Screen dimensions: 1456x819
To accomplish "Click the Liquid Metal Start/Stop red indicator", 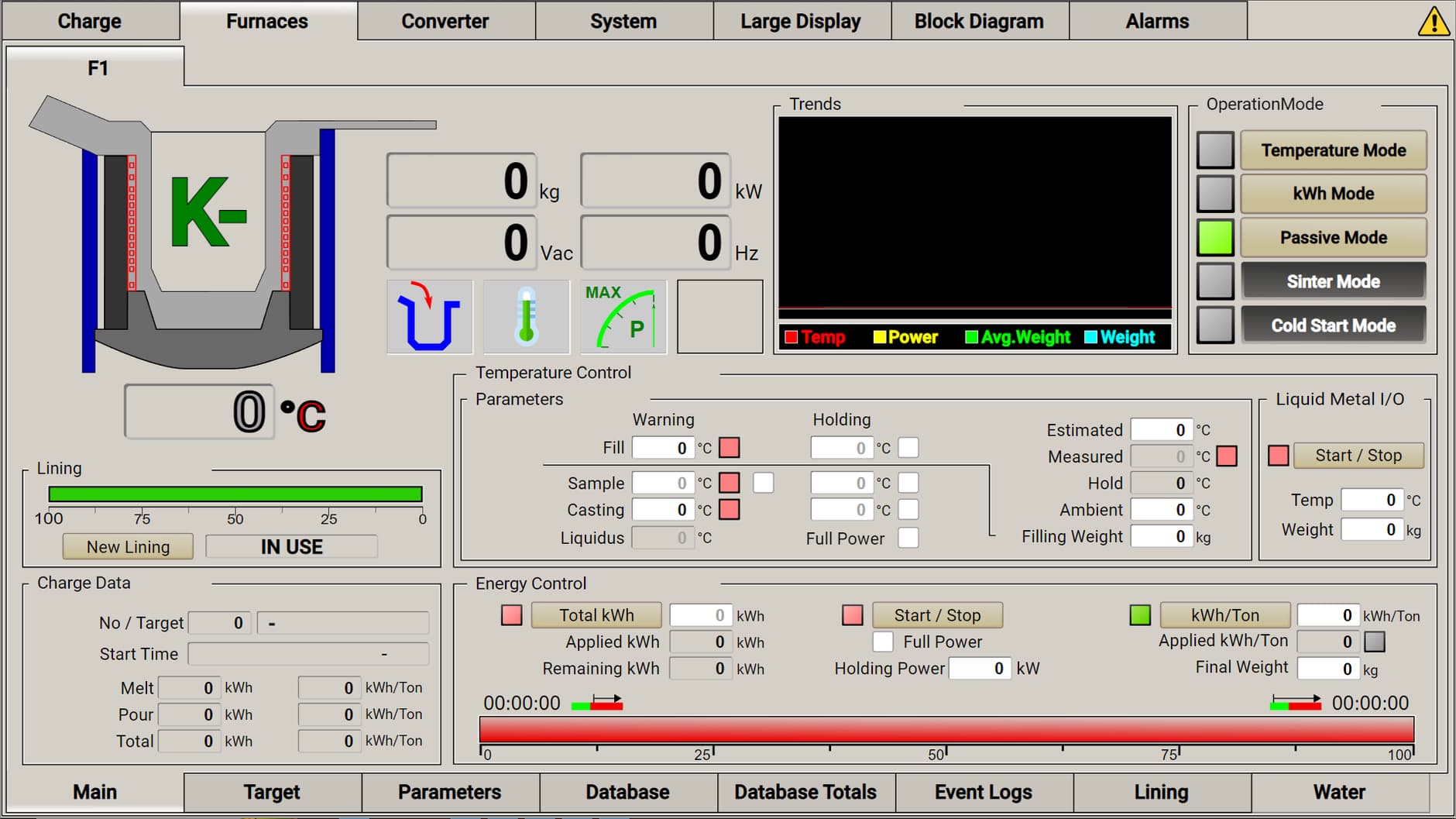I will pos(1279,456).
